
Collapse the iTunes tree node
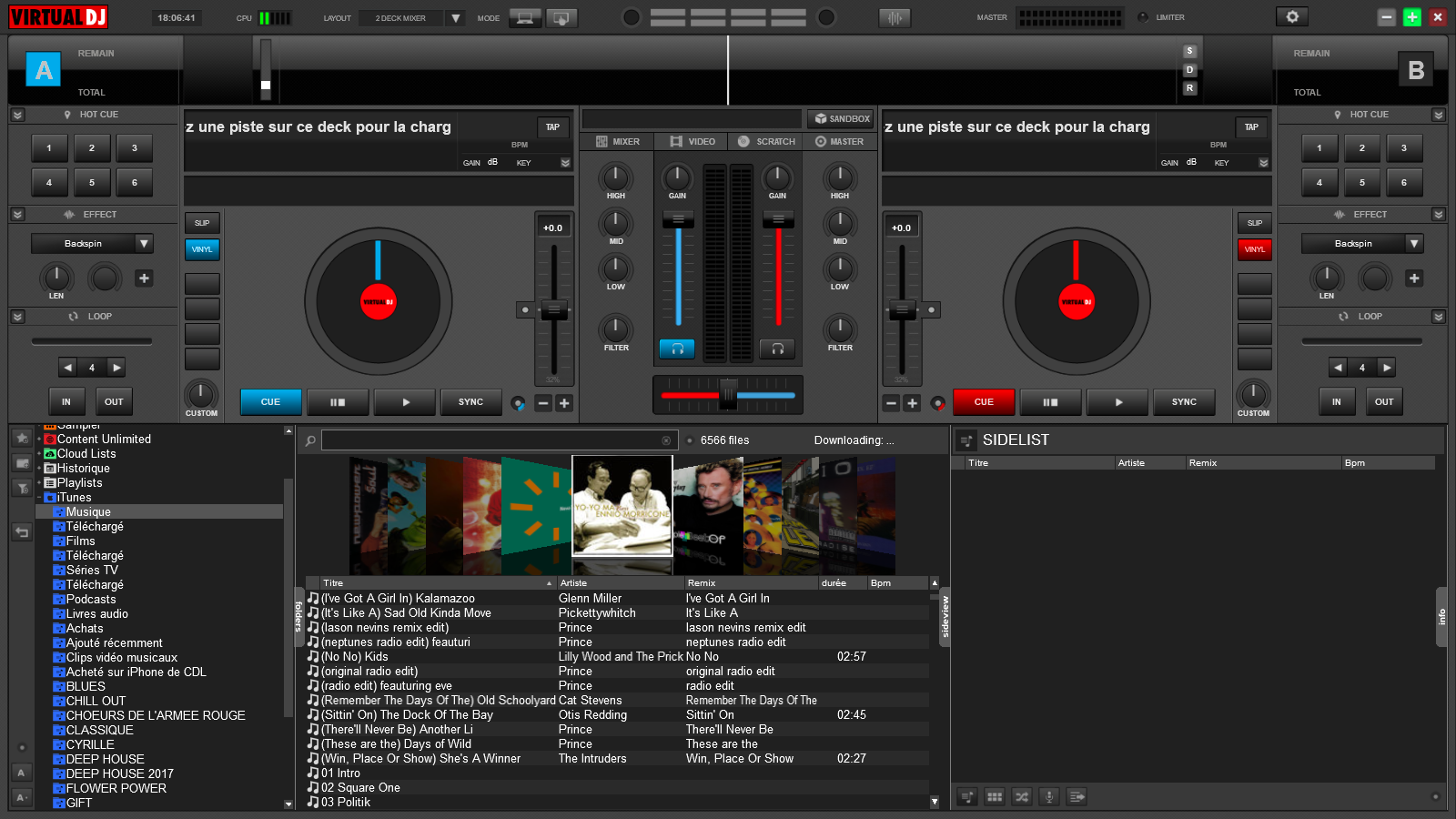39,498
